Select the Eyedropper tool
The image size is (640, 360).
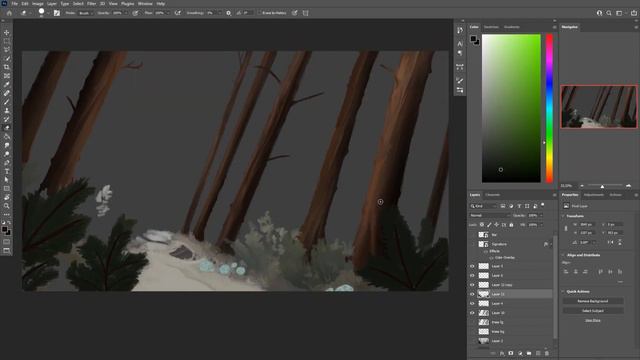click(7, 84)
